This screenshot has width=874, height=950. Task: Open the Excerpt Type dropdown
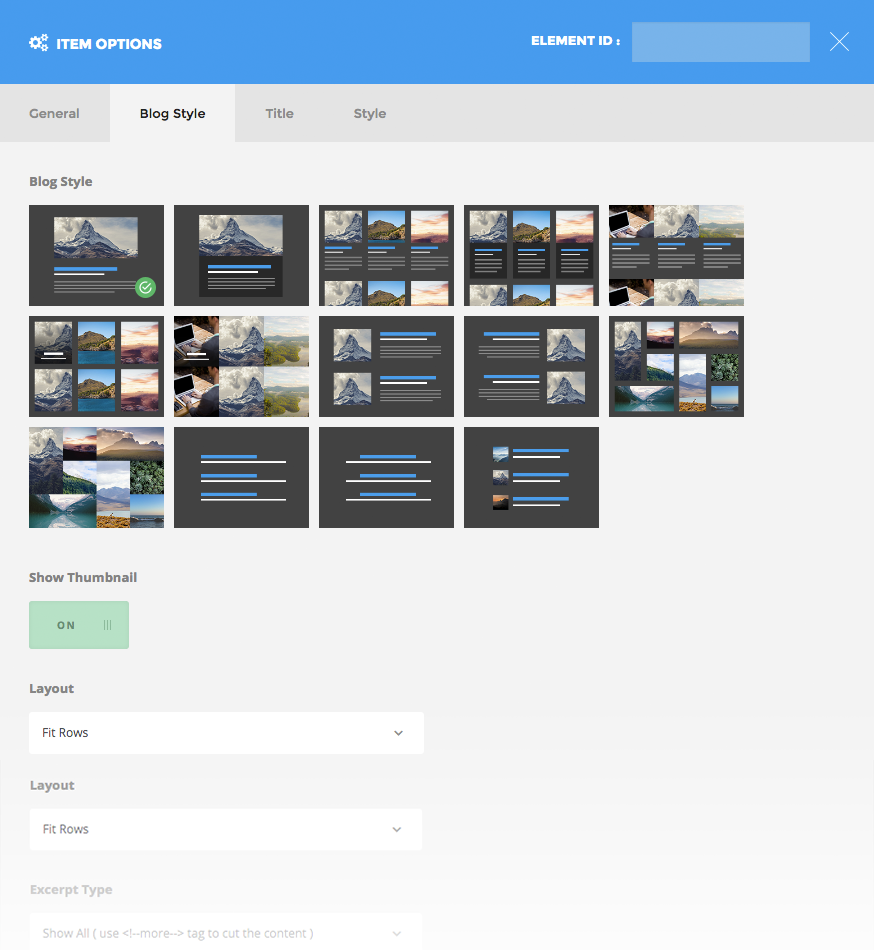pos(225,932)
